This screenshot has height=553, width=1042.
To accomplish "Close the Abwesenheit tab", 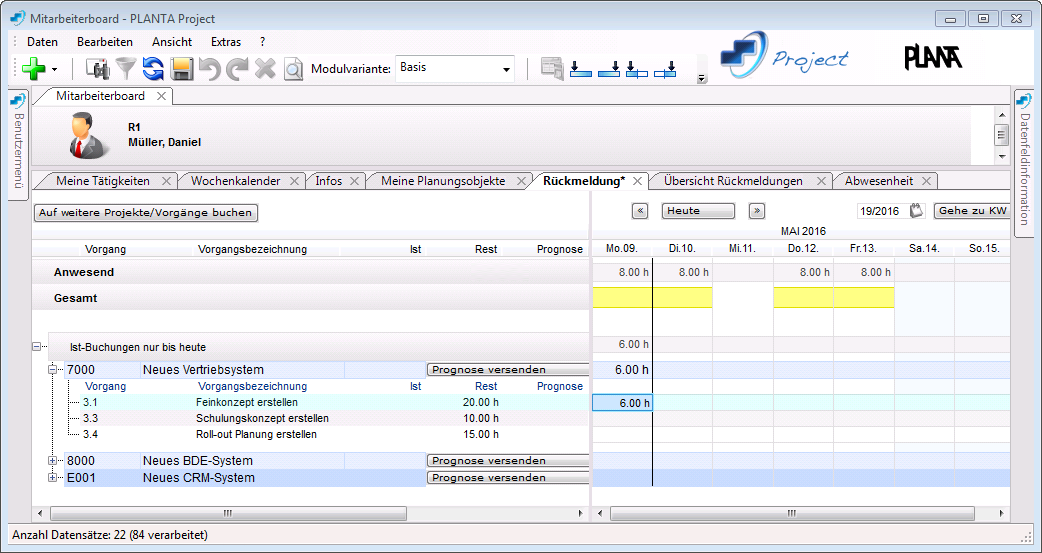I will 926,181.
